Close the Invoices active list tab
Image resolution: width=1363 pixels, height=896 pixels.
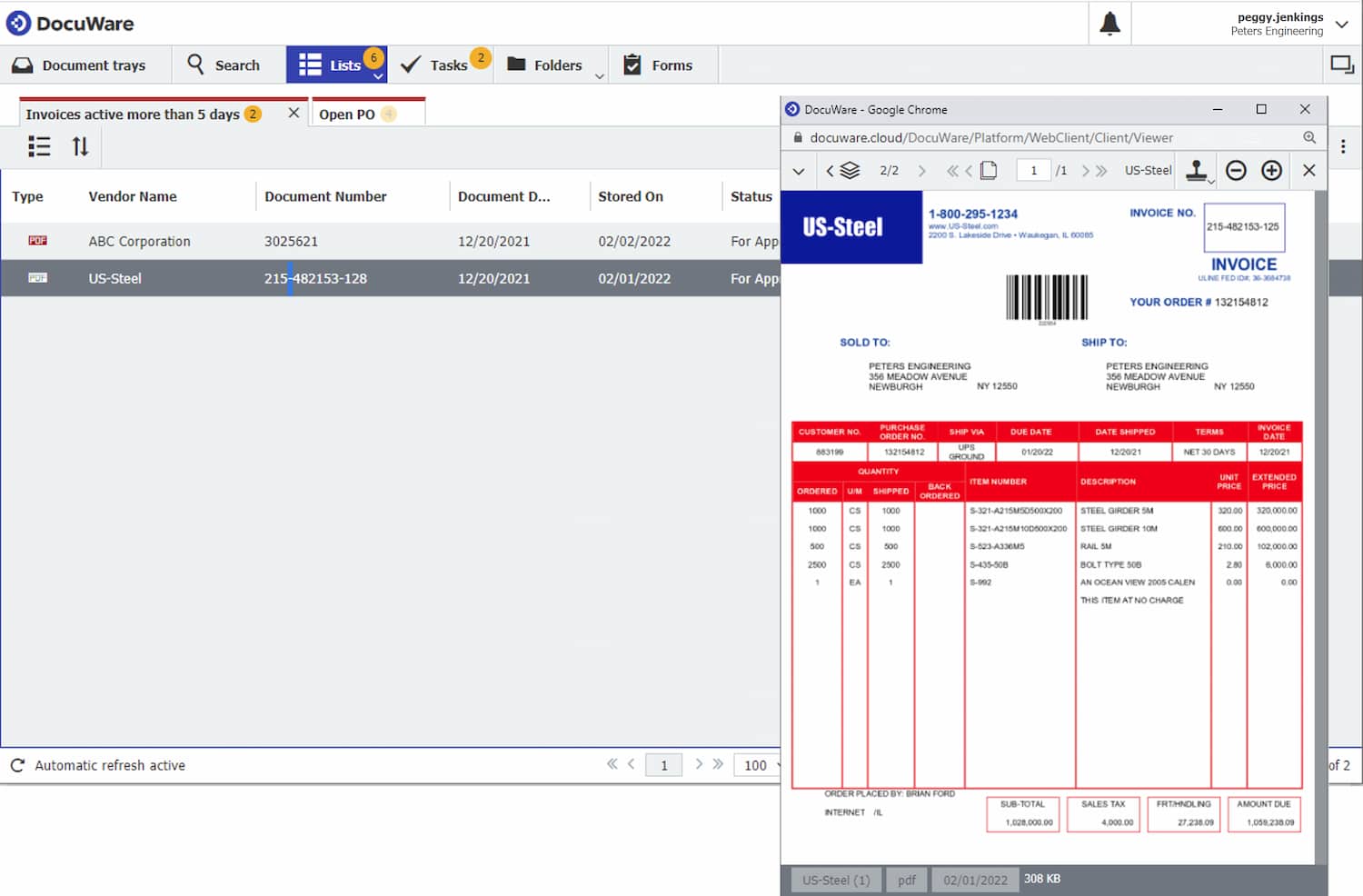point(293,114)
